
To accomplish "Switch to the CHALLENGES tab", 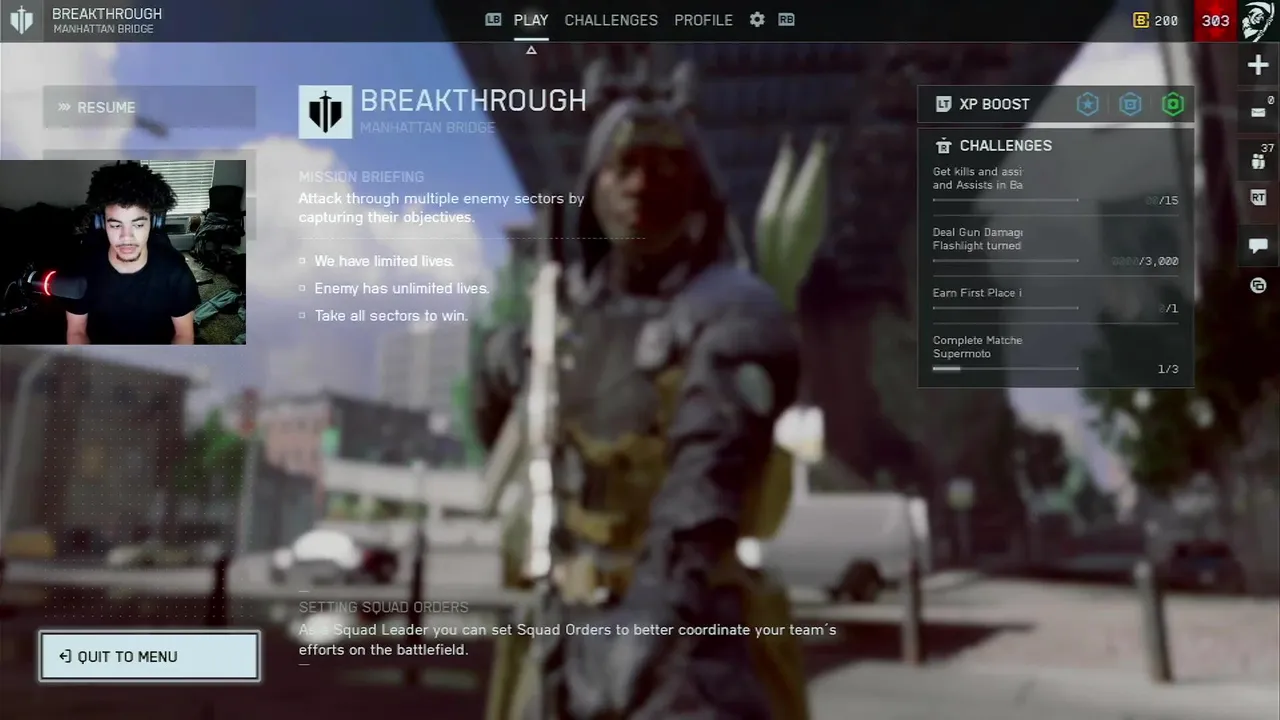I will tap(611, 20).
